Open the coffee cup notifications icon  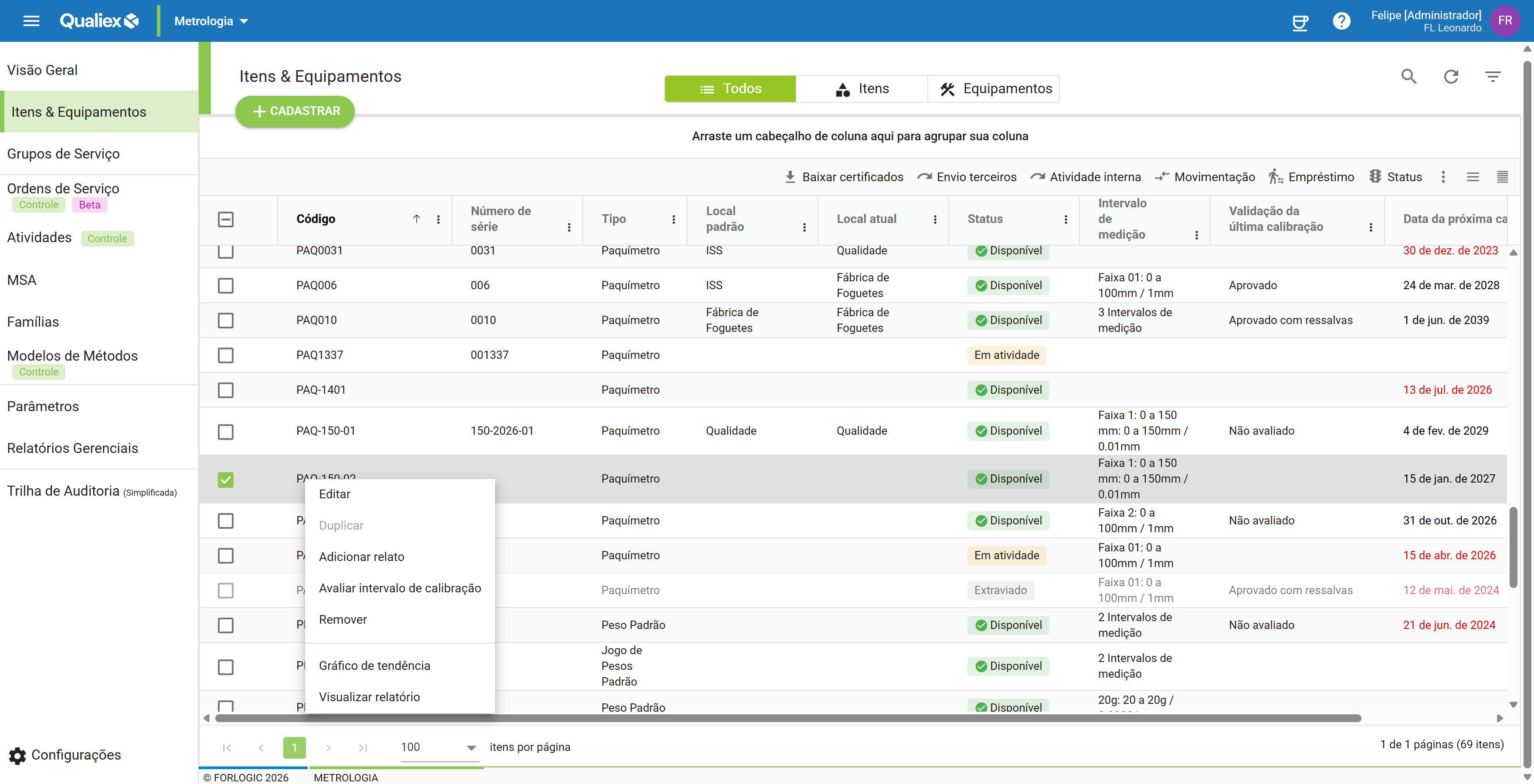click(x=1300, y=22)
